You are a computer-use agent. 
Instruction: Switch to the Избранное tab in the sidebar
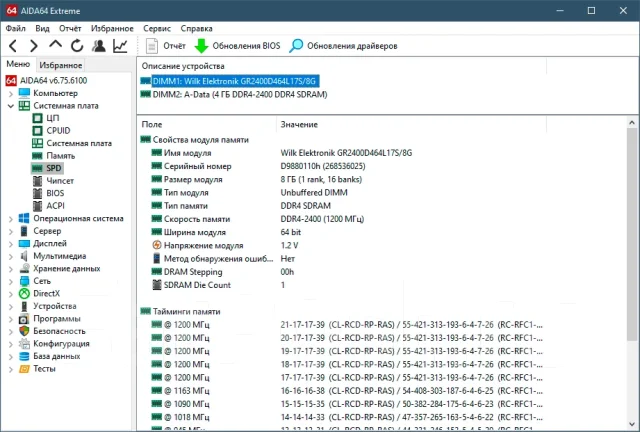tap(60, 65)
